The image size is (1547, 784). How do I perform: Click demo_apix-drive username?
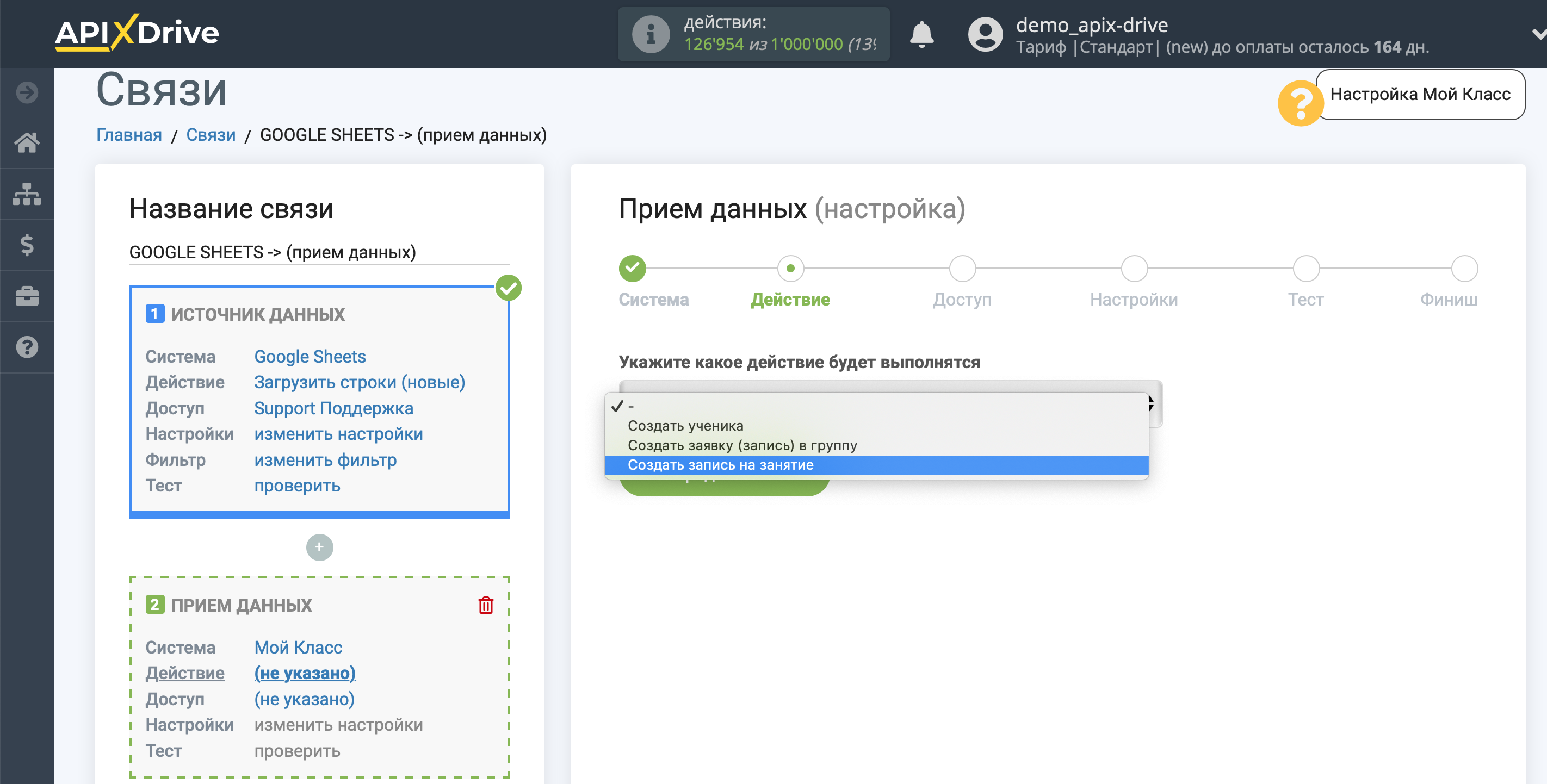pyautogui.click(x=1091, y=24)
